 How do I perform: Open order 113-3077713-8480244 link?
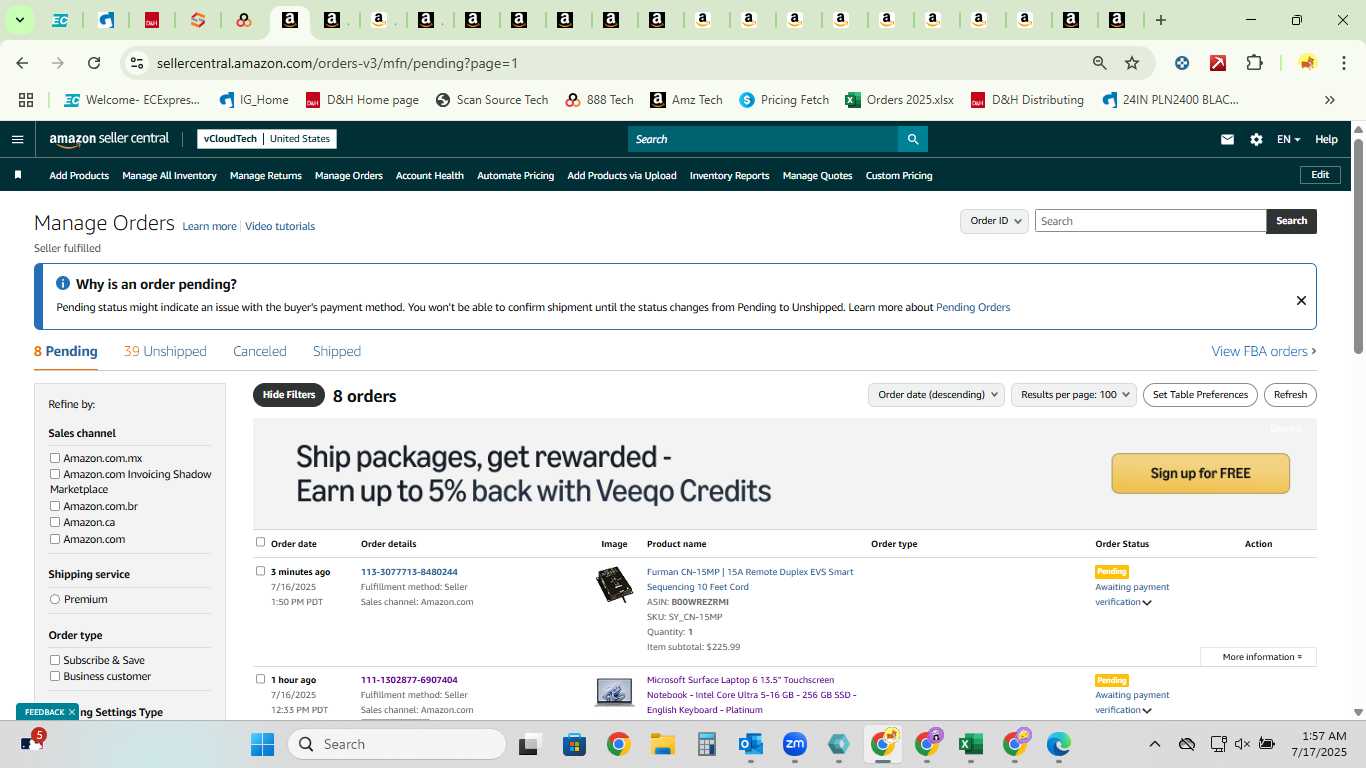click(x=409, y=572)
